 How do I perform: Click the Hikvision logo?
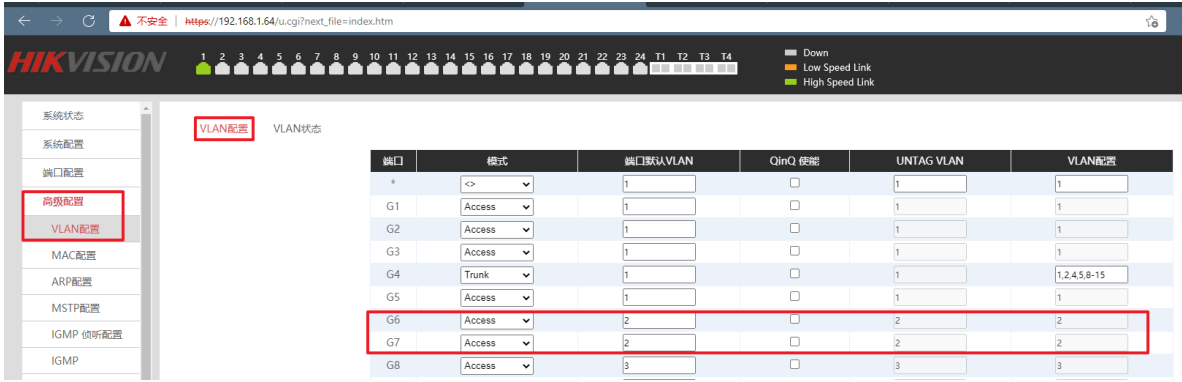click(x=87, y=62)
